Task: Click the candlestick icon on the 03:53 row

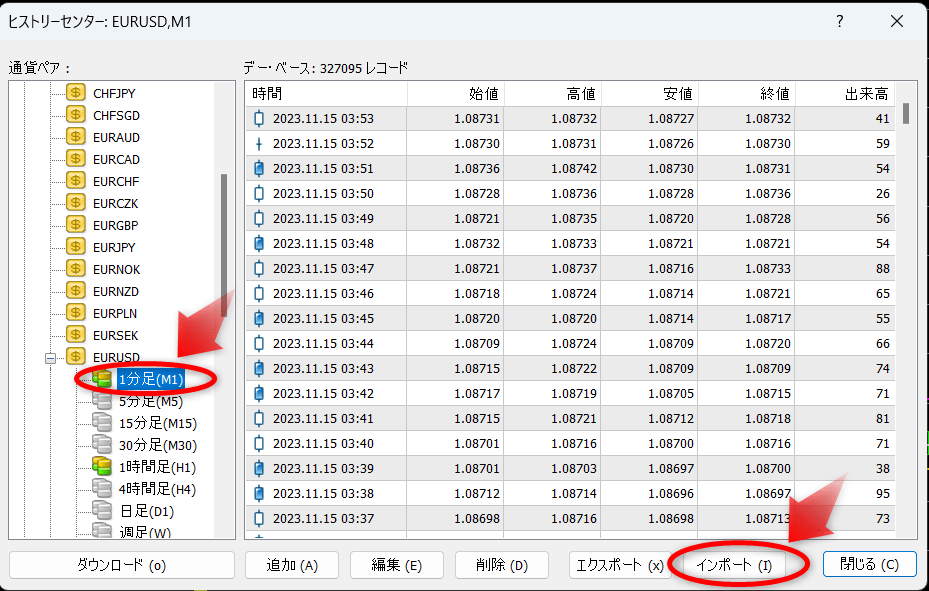Action: tap(258, 119)
